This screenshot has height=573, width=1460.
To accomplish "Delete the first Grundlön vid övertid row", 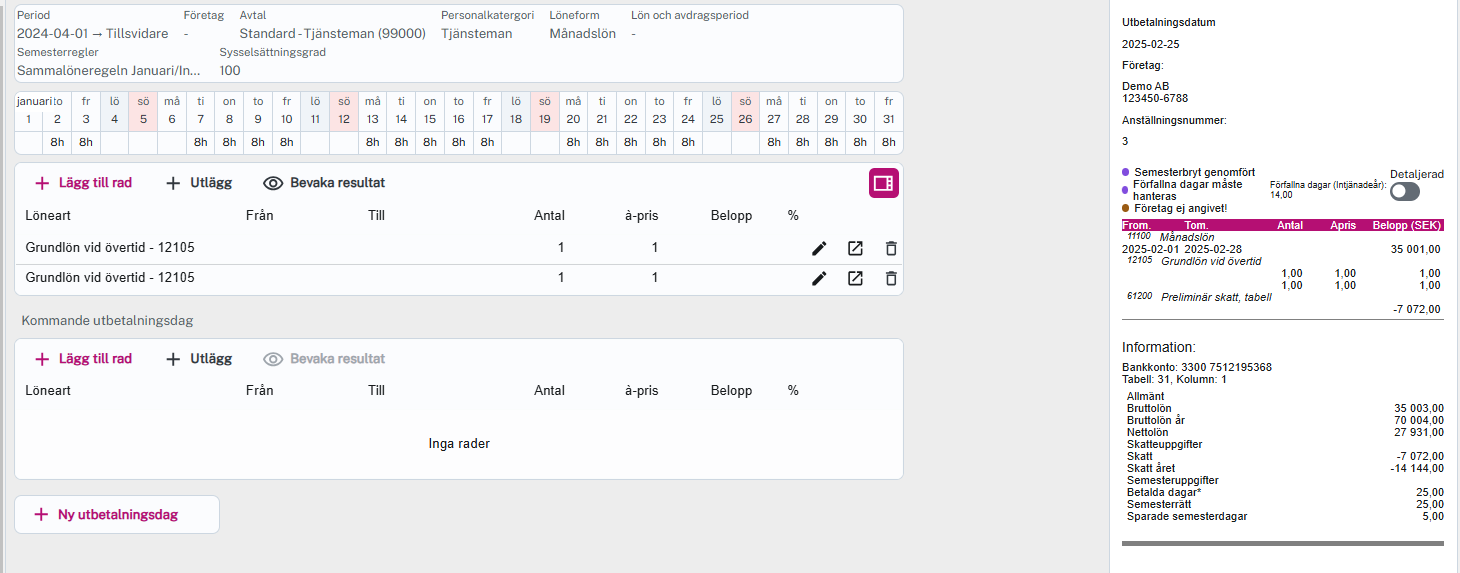I will click(891, 248).
